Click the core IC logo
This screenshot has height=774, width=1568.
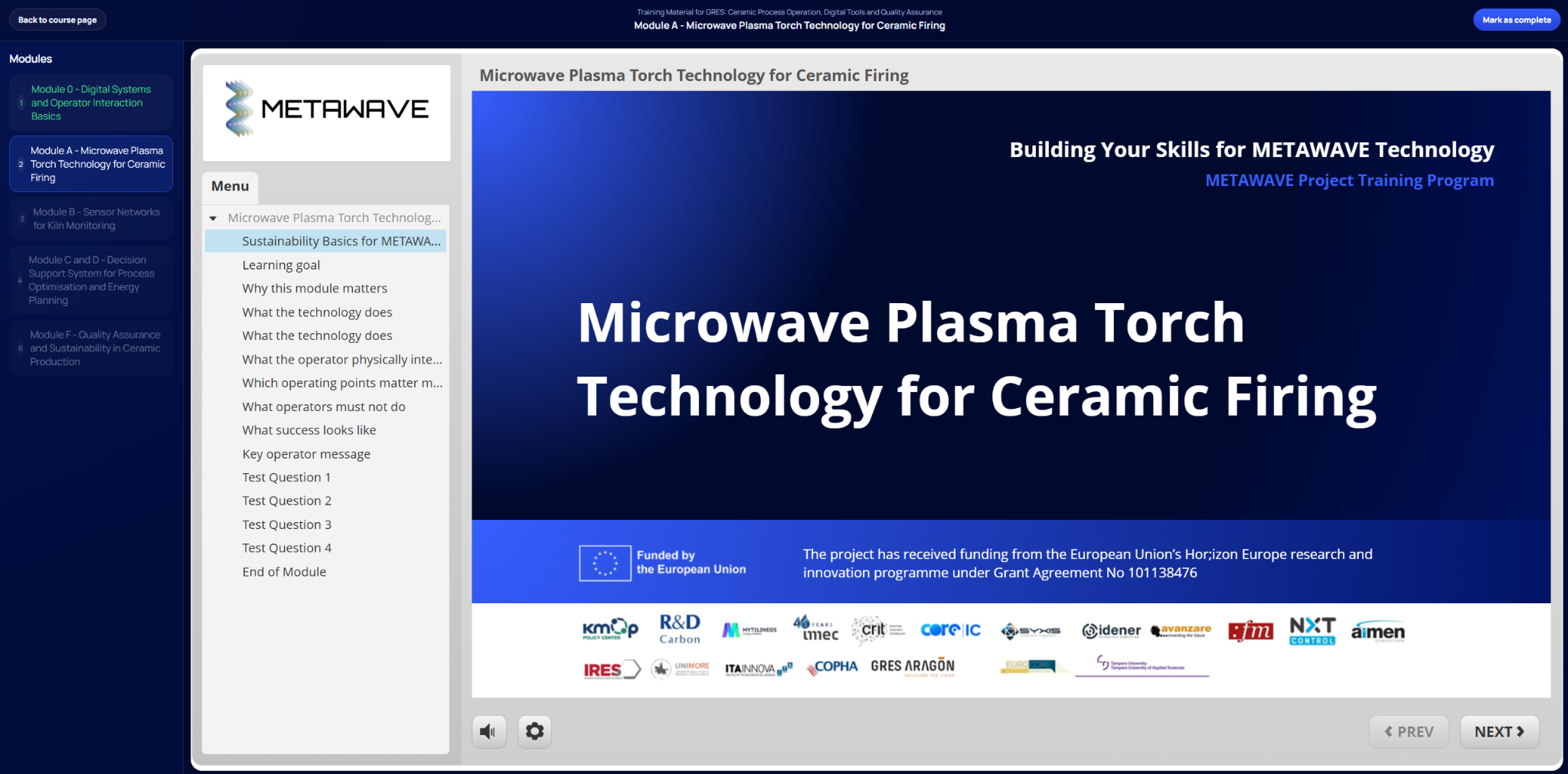(950, 630)
